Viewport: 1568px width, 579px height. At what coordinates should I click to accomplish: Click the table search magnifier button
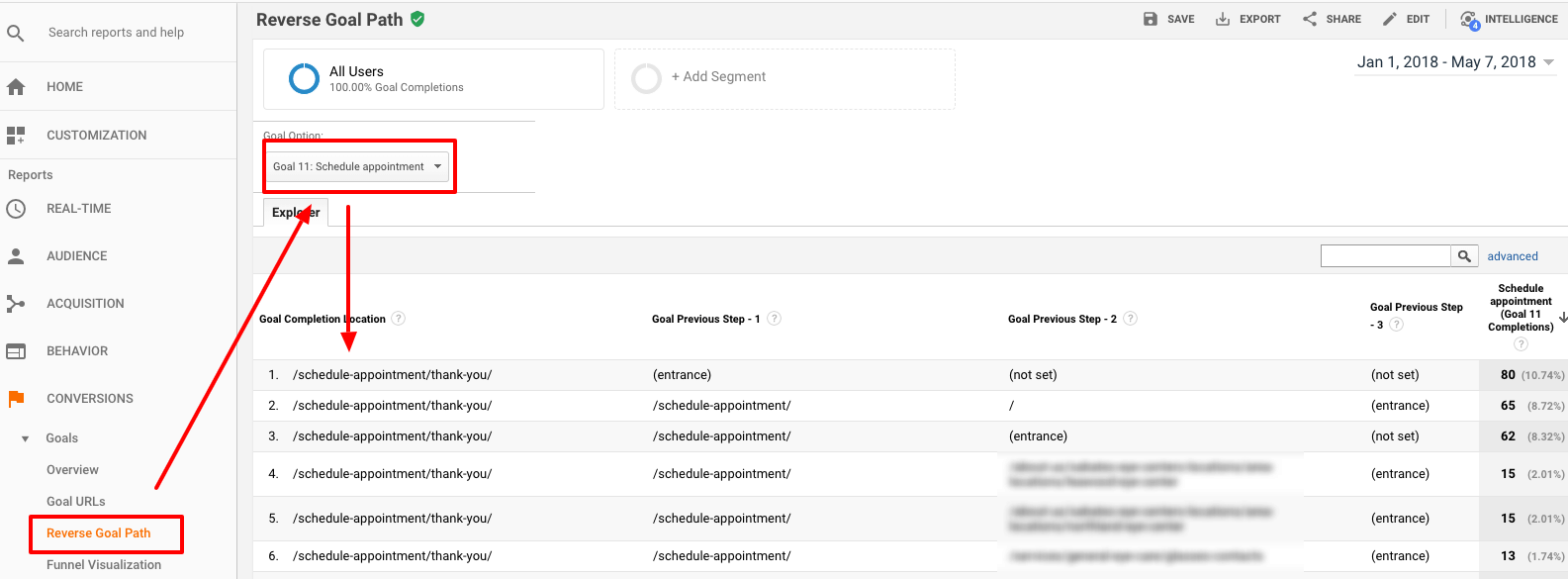(1464, 256)
